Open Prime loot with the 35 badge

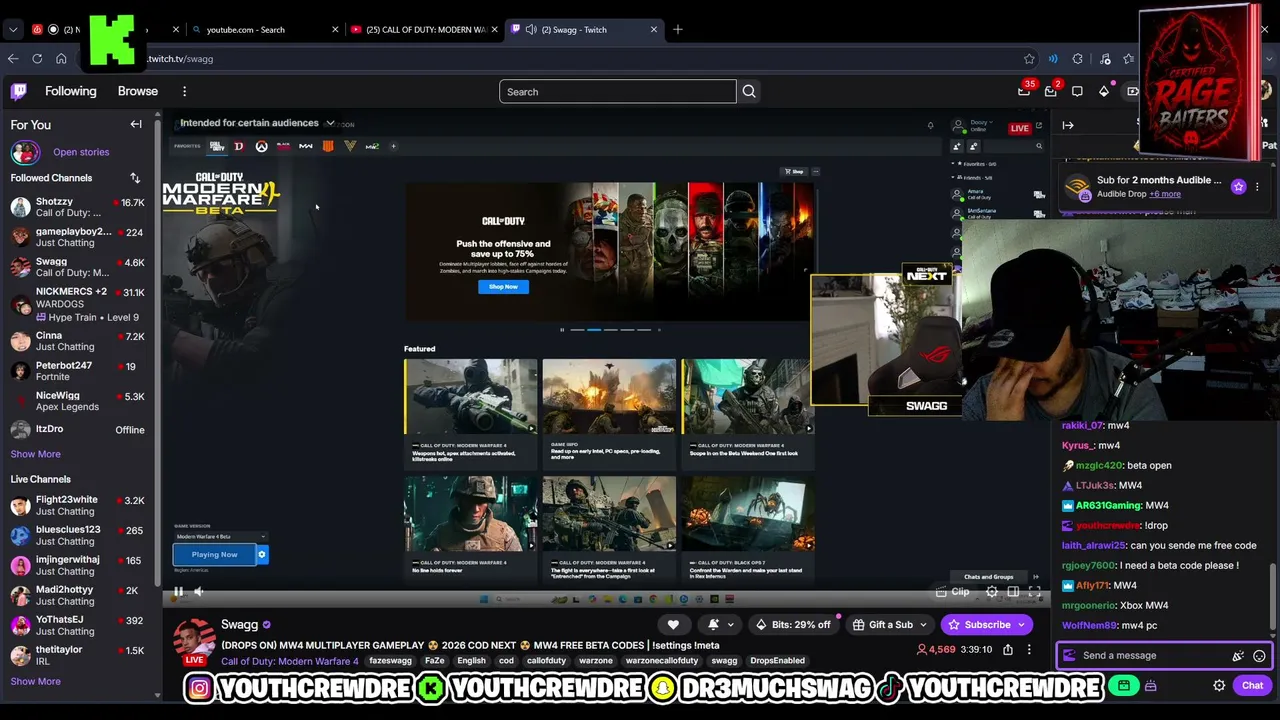pos(1024,92)
